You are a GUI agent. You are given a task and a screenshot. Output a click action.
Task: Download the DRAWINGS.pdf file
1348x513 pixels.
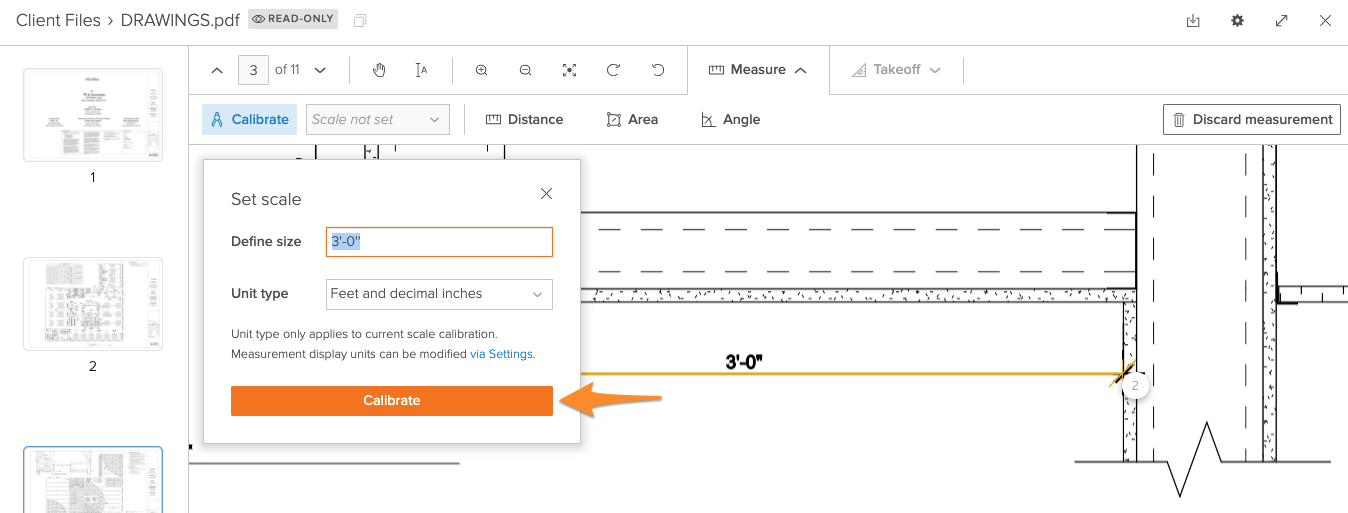[1193, 21]
